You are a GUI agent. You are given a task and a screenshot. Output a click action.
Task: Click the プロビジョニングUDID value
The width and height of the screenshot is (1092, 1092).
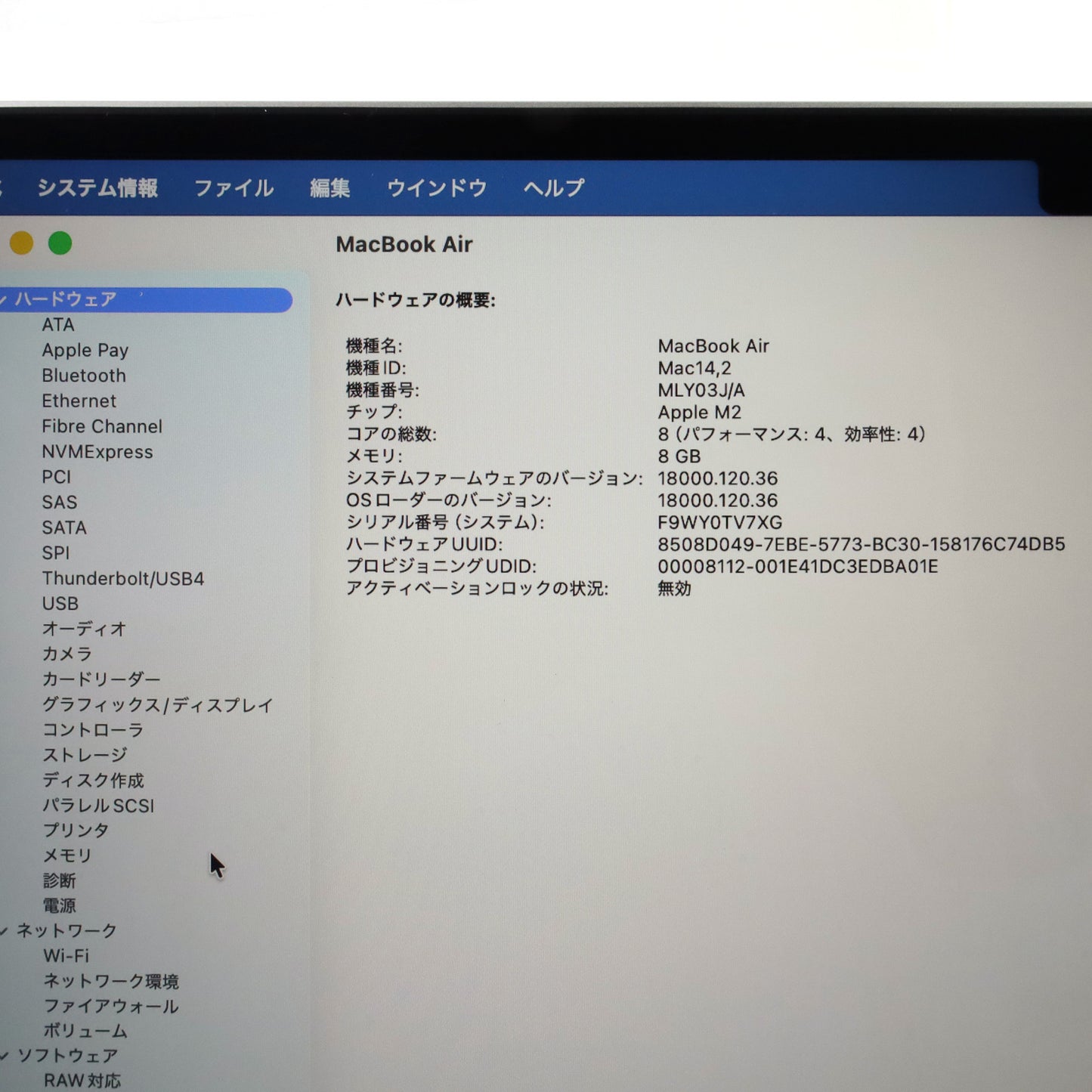(x=798, y=567)
